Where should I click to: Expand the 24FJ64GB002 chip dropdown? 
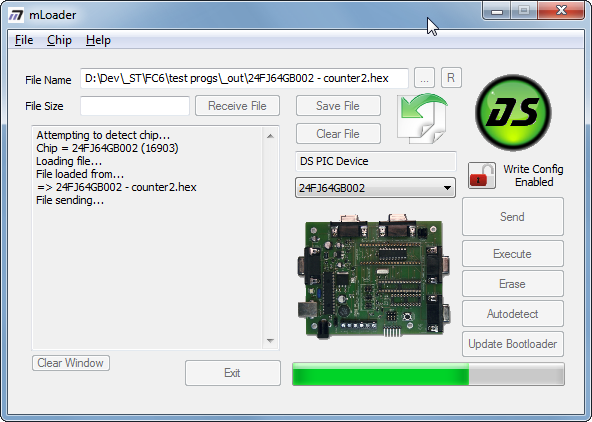click(x=375, y=188)
